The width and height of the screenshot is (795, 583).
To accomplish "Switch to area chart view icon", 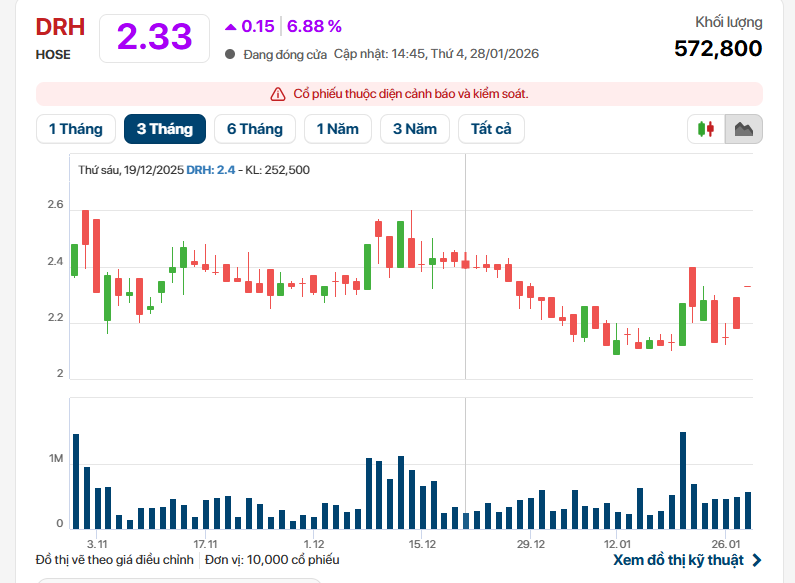I will (744, 129).
